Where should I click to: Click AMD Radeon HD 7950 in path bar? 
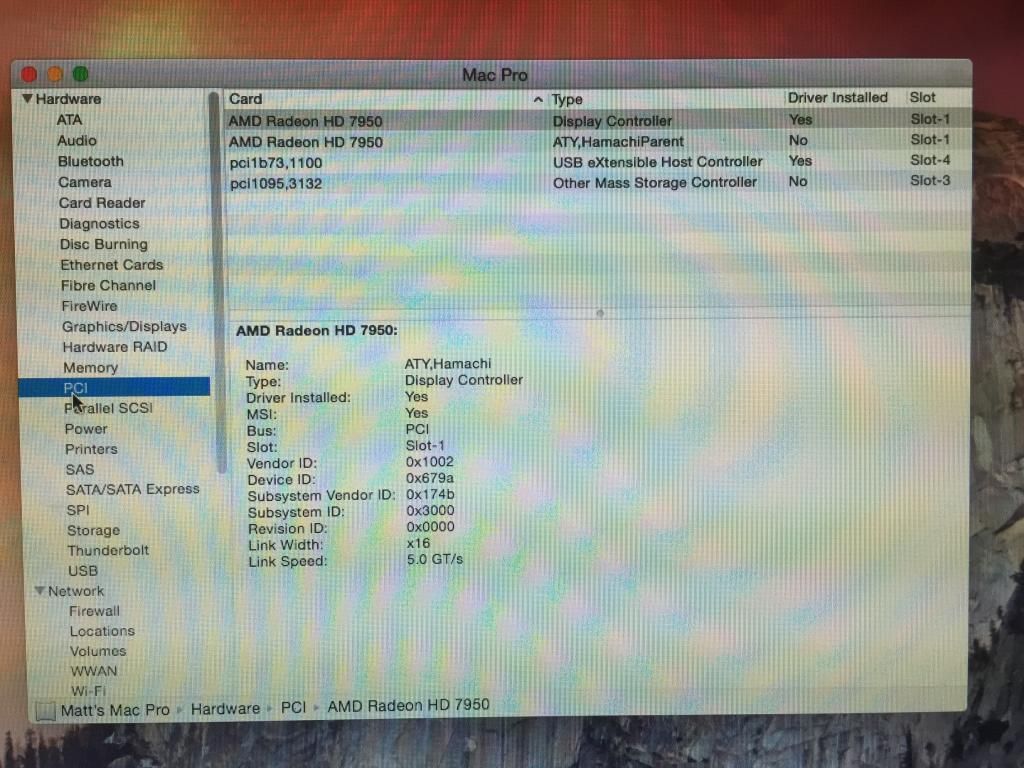(x=409, y=705)
